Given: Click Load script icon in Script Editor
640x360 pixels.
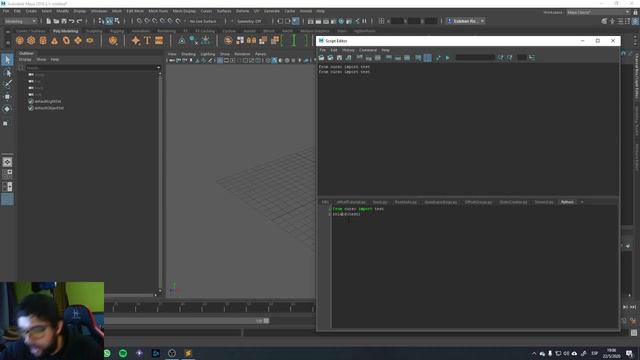Looking at the screenshot, I should click(322, 58).
